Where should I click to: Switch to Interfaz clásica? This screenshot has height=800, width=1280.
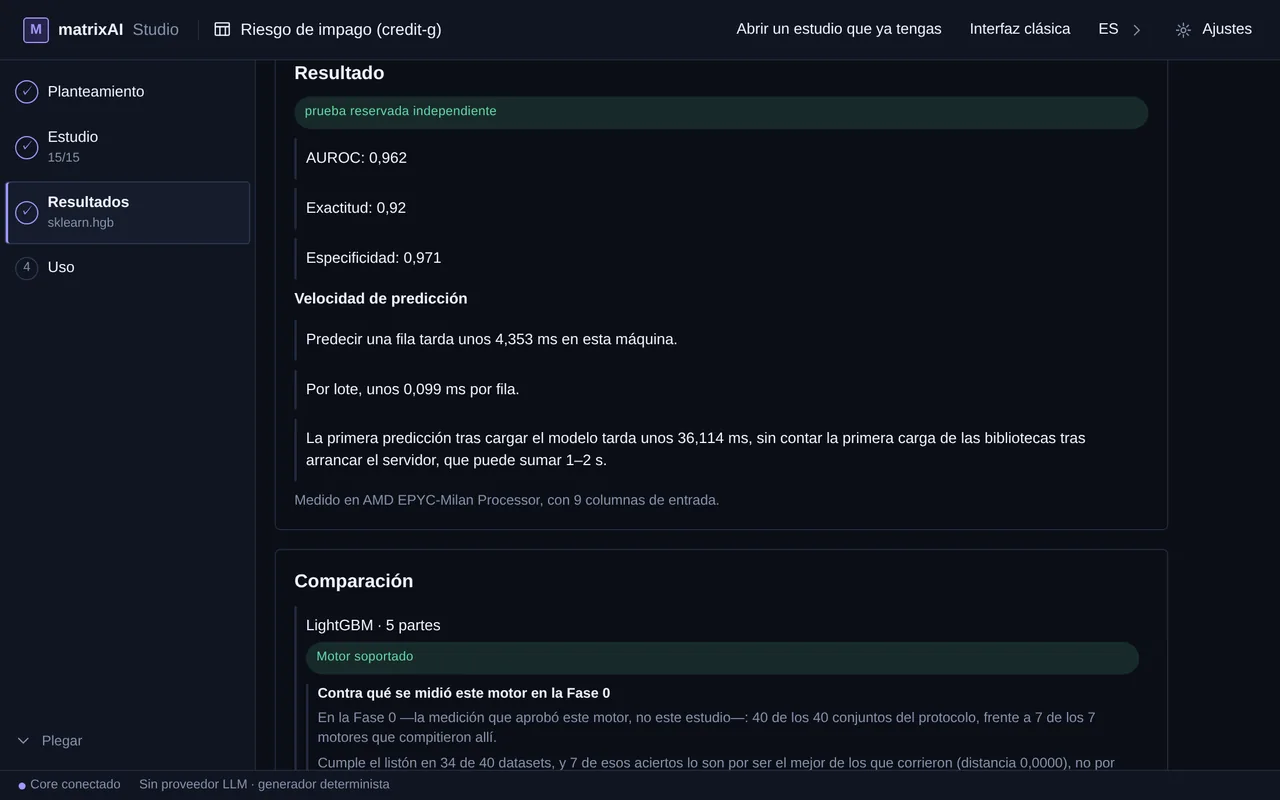(x=1020, y=29)
